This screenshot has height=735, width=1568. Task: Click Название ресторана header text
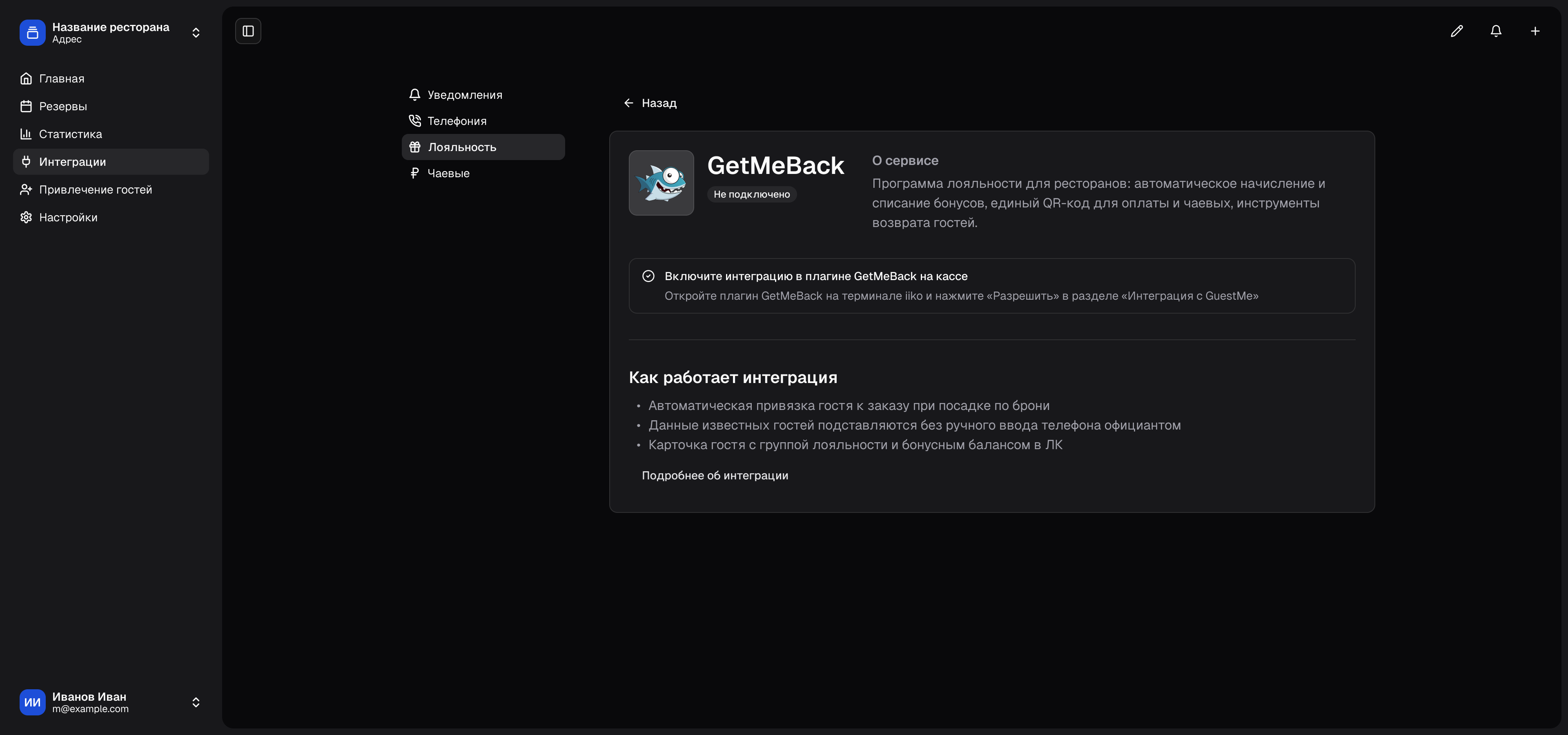(x=111, y=27)
